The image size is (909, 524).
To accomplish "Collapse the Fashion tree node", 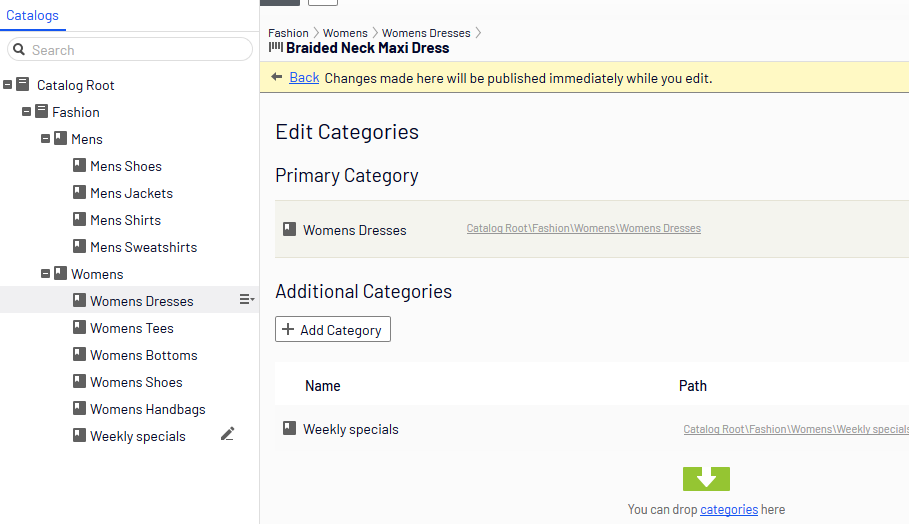I will point(27,111).
